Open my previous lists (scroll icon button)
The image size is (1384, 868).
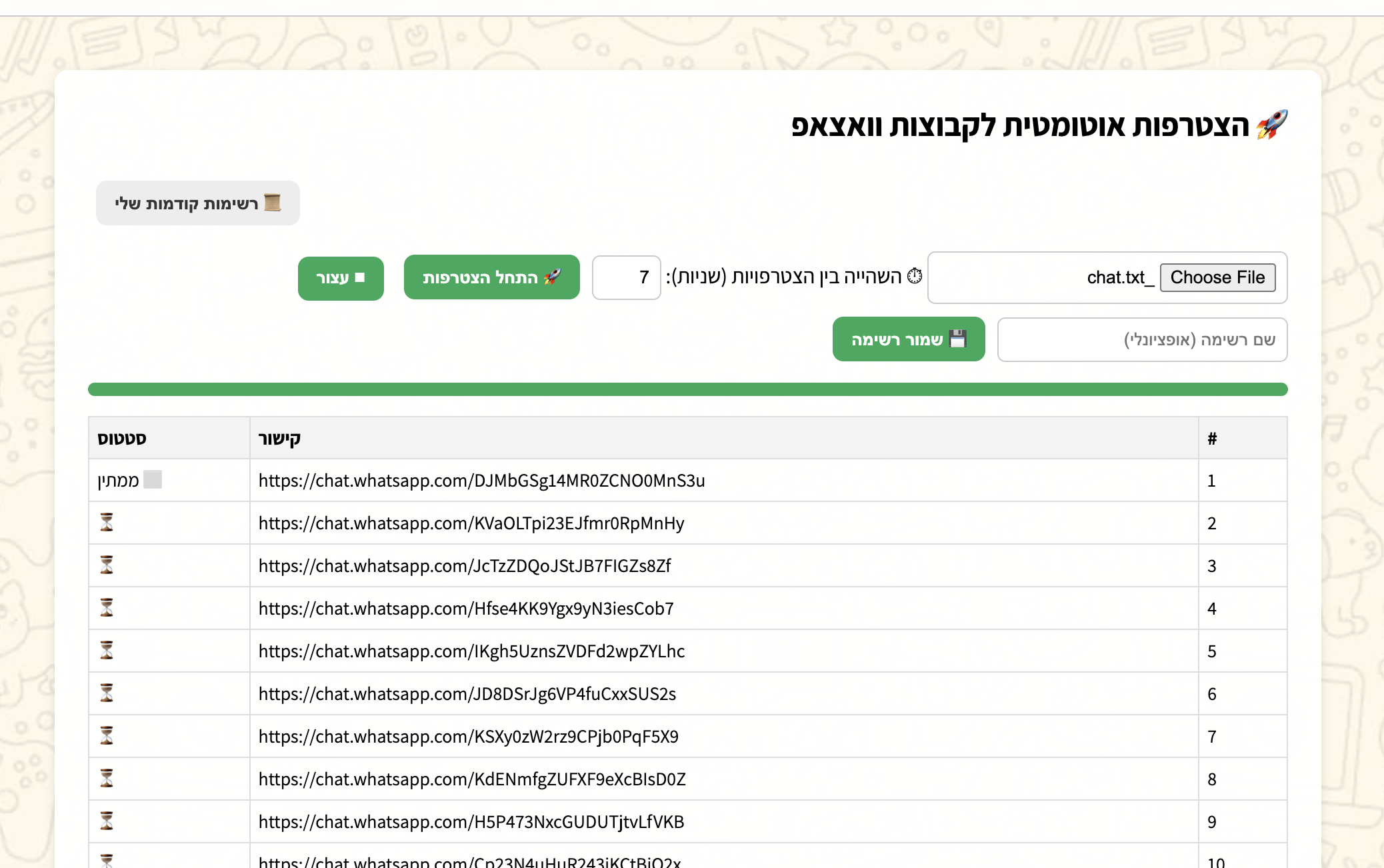[198, 203]
